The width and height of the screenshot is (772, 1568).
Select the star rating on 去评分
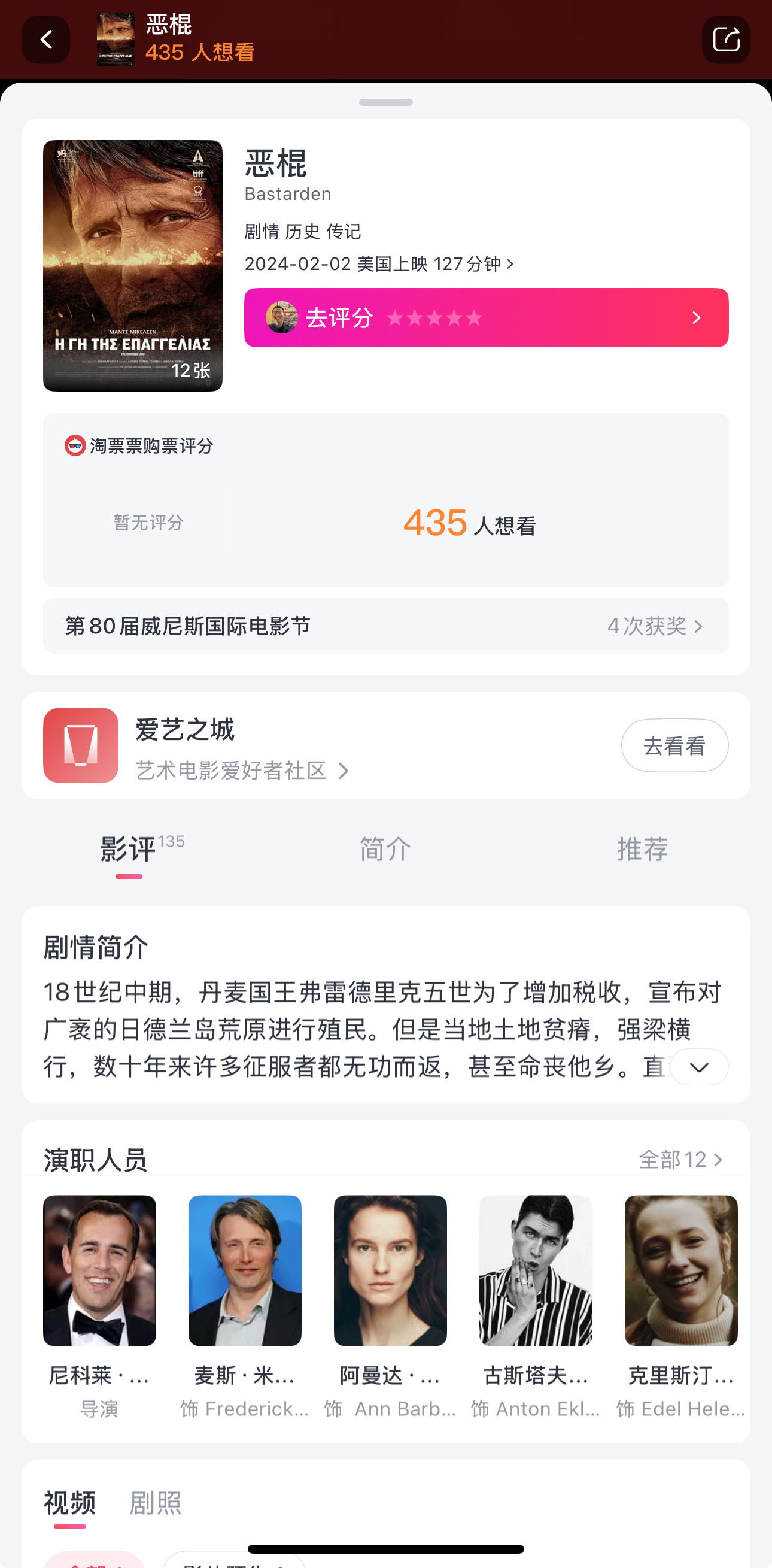(434, 318)
